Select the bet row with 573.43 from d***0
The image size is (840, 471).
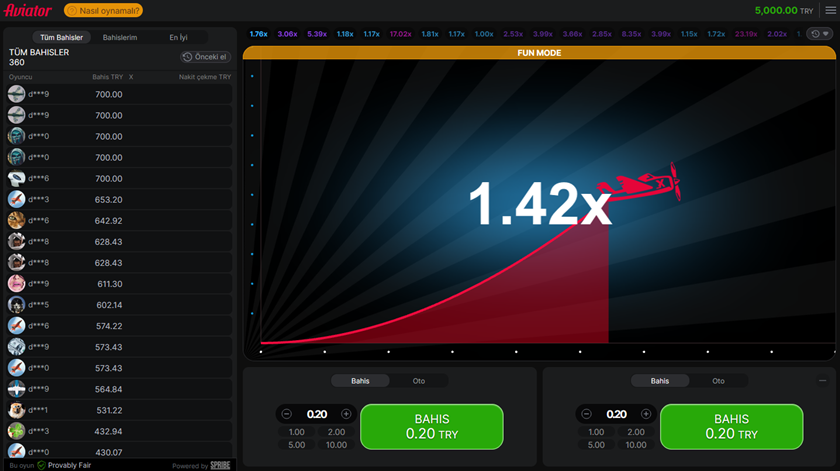tap(119, 368)
